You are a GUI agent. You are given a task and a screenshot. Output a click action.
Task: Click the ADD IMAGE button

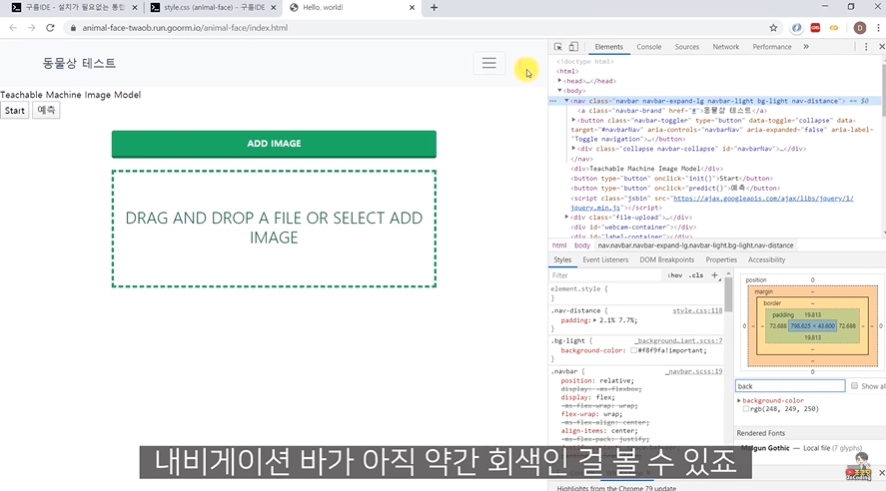(x=273, y=144)
